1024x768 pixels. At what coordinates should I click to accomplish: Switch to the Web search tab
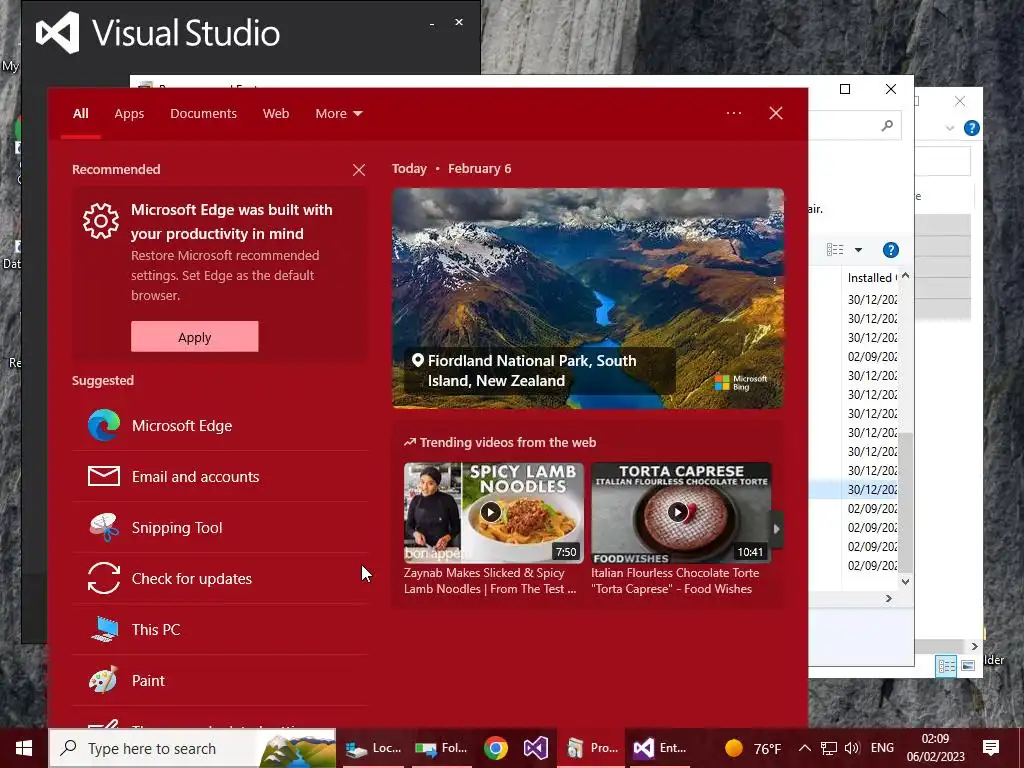(x=276, y=114)
